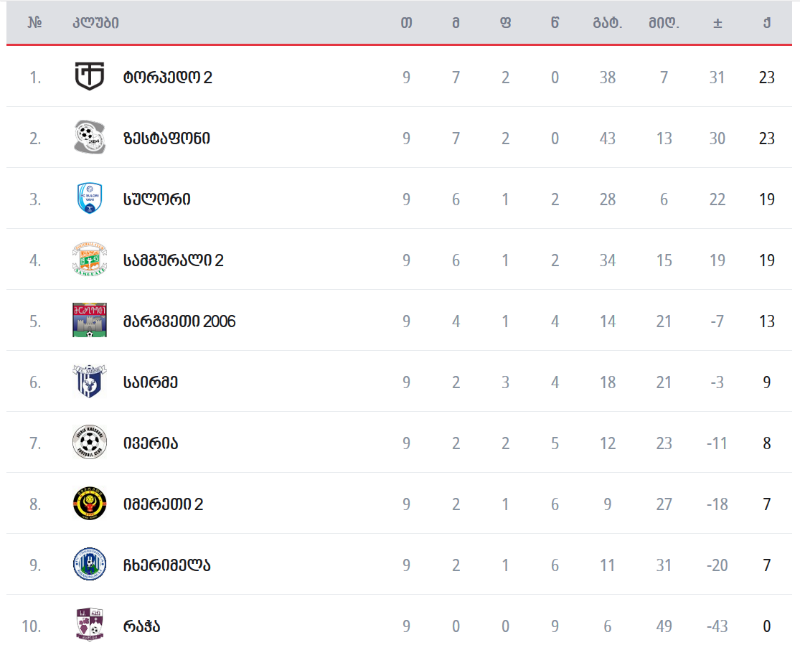Viewport: 800px width, 650px height.
Task: Click the № rank column header
Action: coord(35,23)
